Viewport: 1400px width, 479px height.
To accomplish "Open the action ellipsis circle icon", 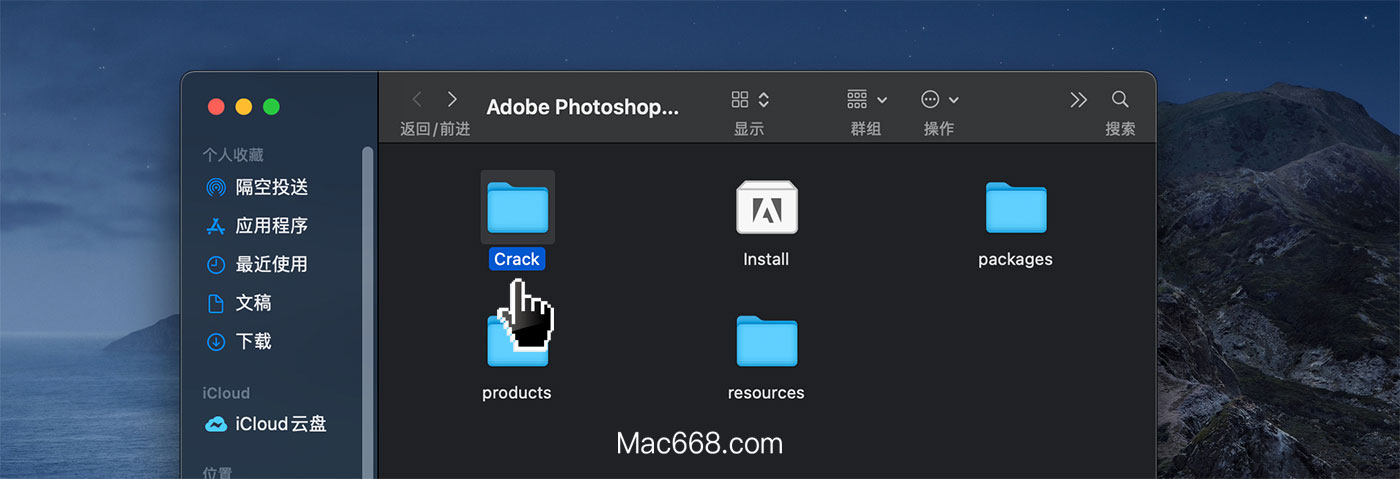I will (x=930, y=99).
